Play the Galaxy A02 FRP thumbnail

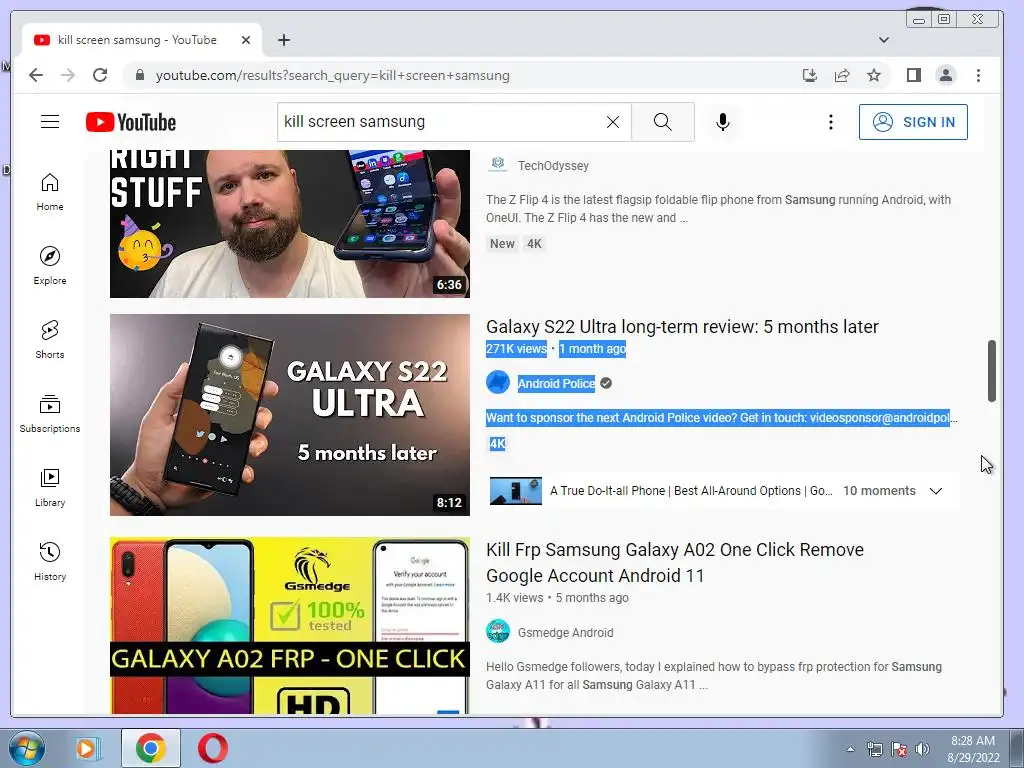[290, 626]
